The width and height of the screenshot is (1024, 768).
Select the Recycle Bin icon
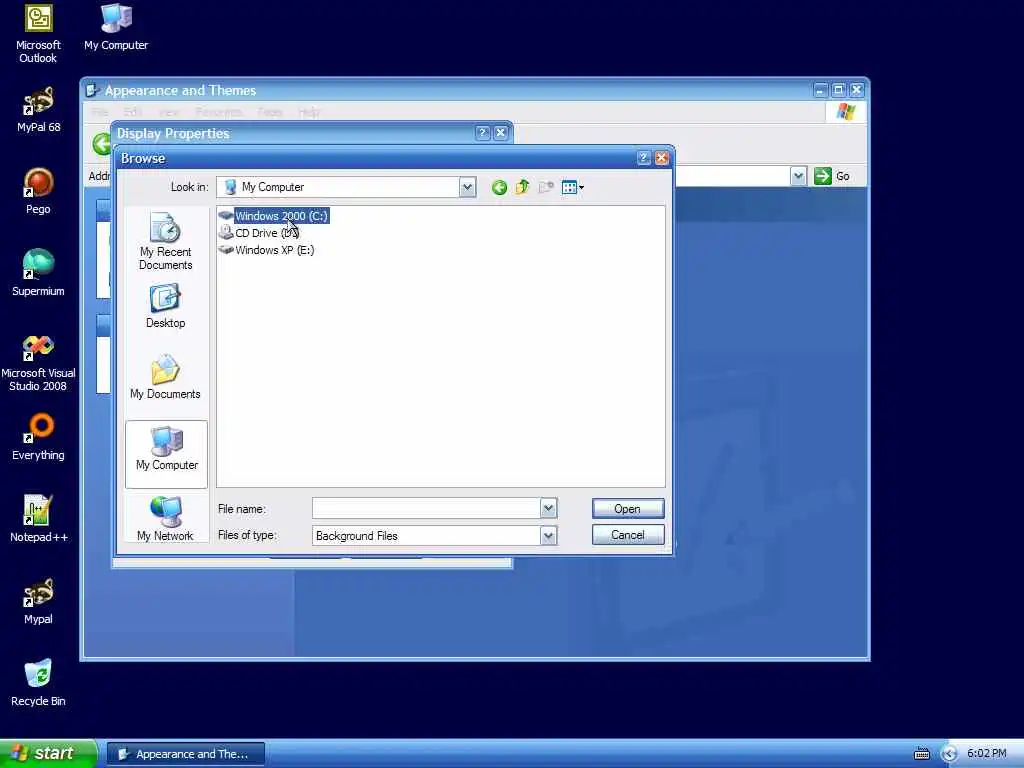[38, 683]
